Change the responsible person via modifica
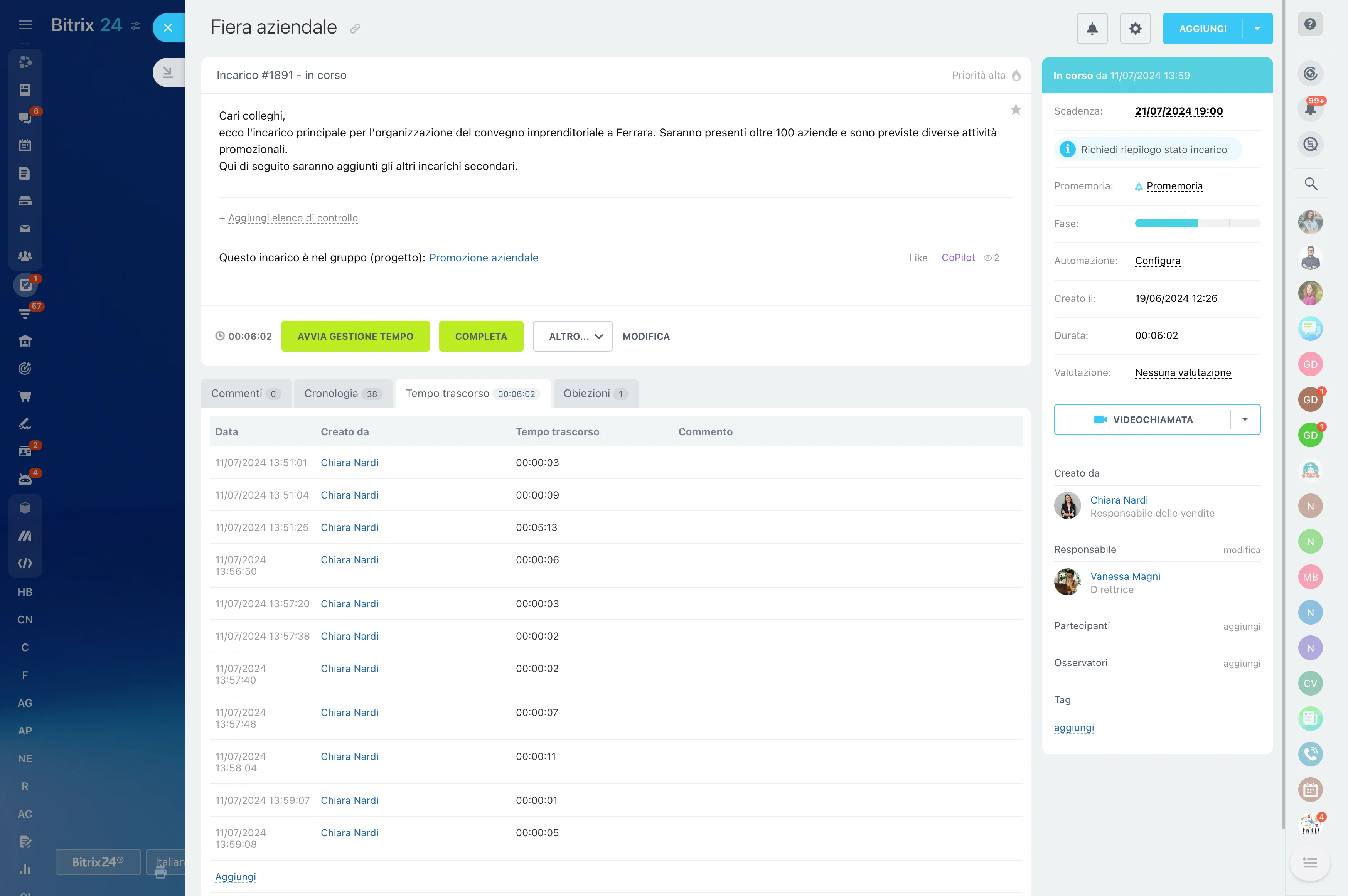Viewport: 1348px width, 896px height. [1242, 550]
